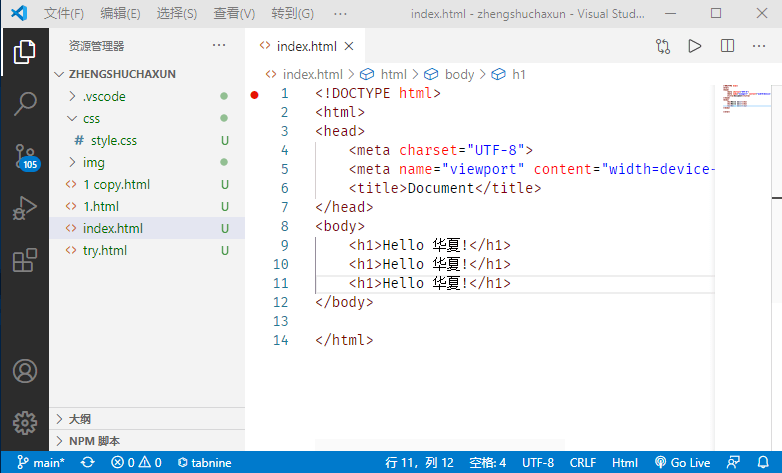Click the Manage gear icon
The image size is (782, 473).
(x=24, y=422)
